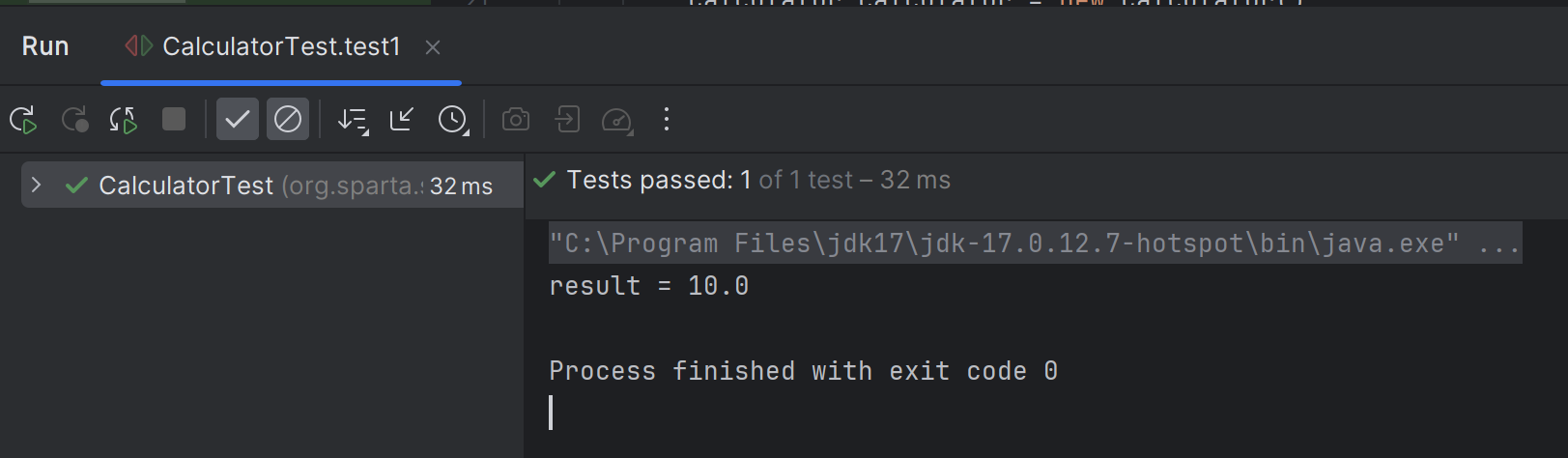The width and height of the screenshot is (1568, 458).
Task: Click the import tests arrow icon
Action: 402,119
